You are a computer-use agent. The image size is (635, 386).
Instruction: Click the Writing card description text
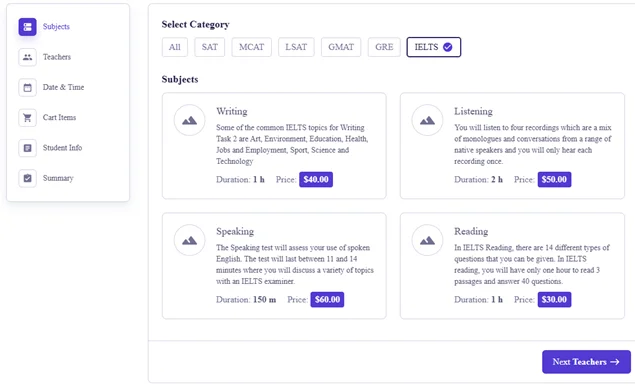tap(292, 145)
